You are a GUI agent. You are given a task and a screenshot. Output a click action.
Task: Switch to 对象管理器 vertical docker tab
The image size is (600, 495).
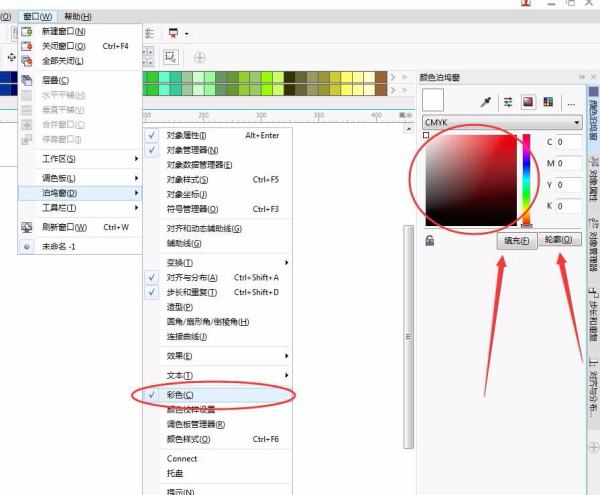click(x=593, y=244)
